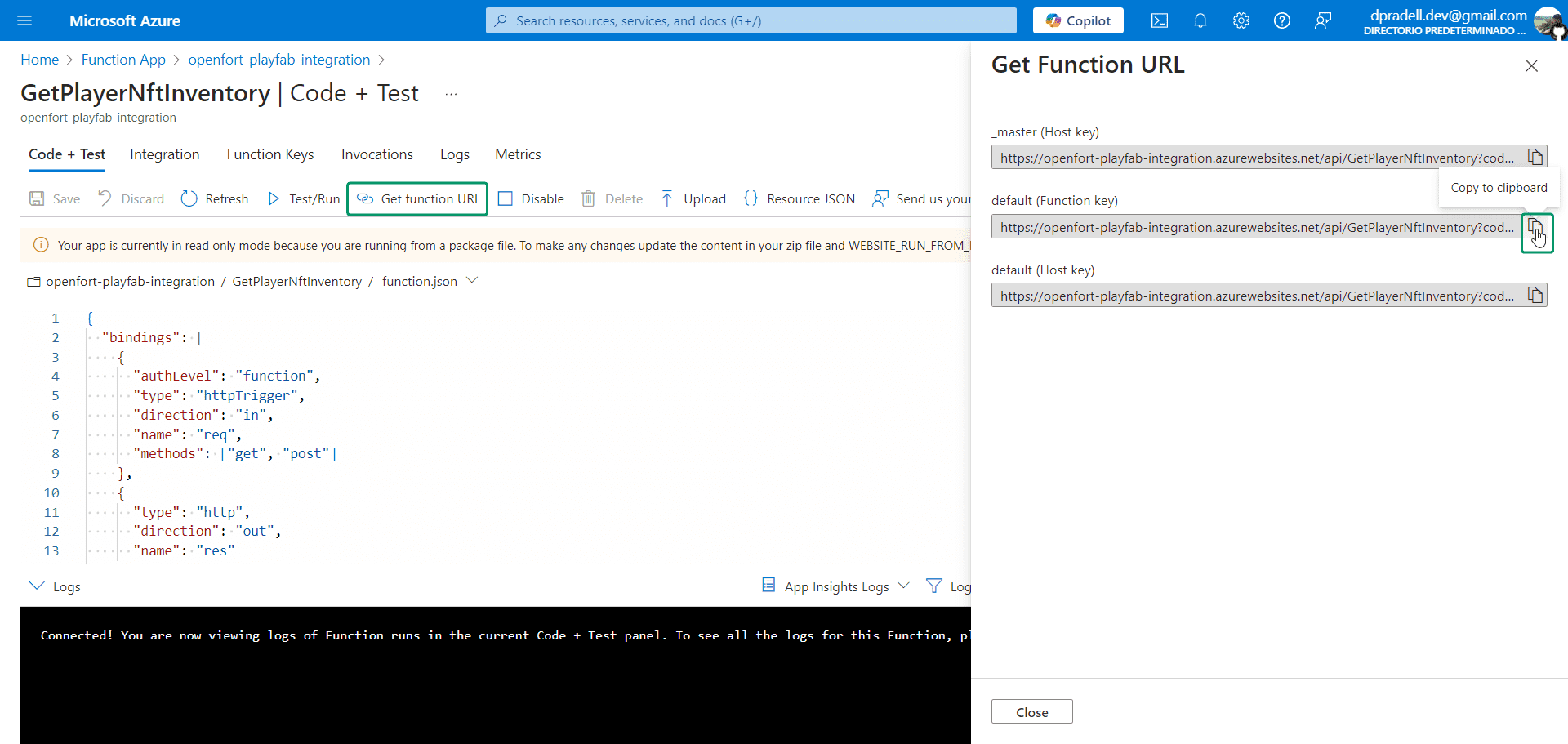Open the Resource JSON view
The height and width of the screenshot is (744, 1568).
(x=800, y=198)
